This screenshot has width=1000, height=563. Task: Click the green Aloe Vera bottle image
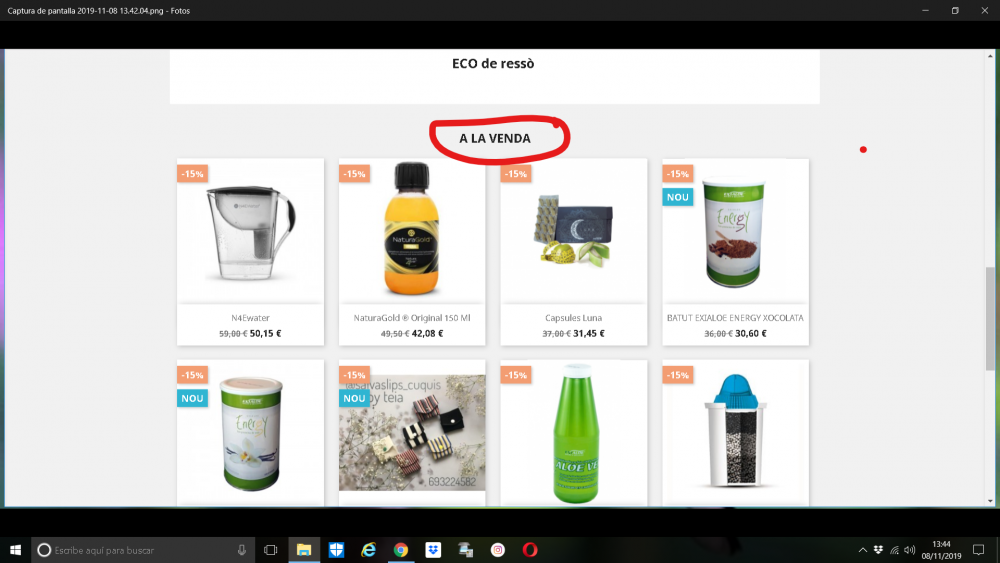click(x=575, y=434)
